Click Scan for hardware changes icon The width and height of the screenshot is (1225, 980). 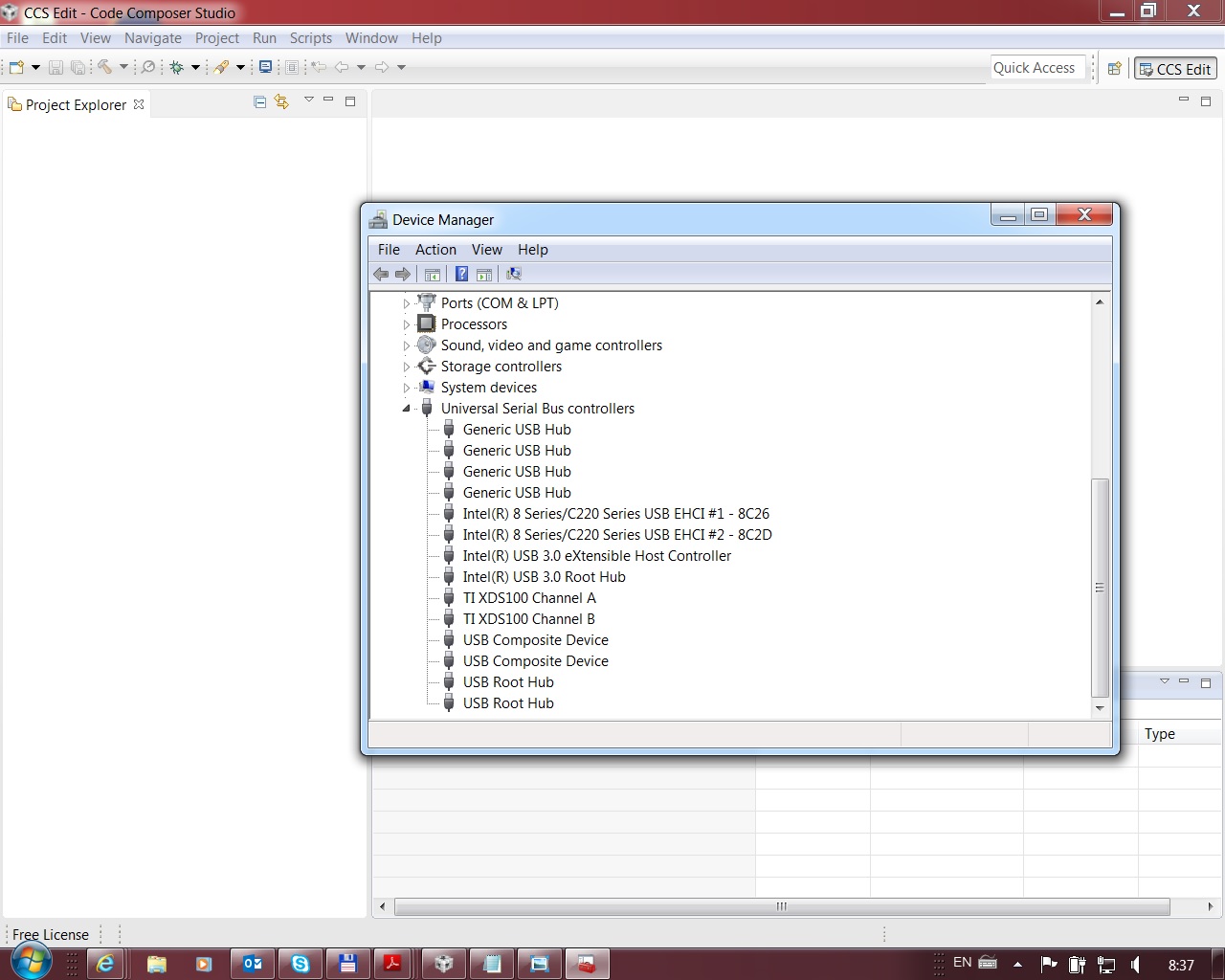tap(514, 275)
